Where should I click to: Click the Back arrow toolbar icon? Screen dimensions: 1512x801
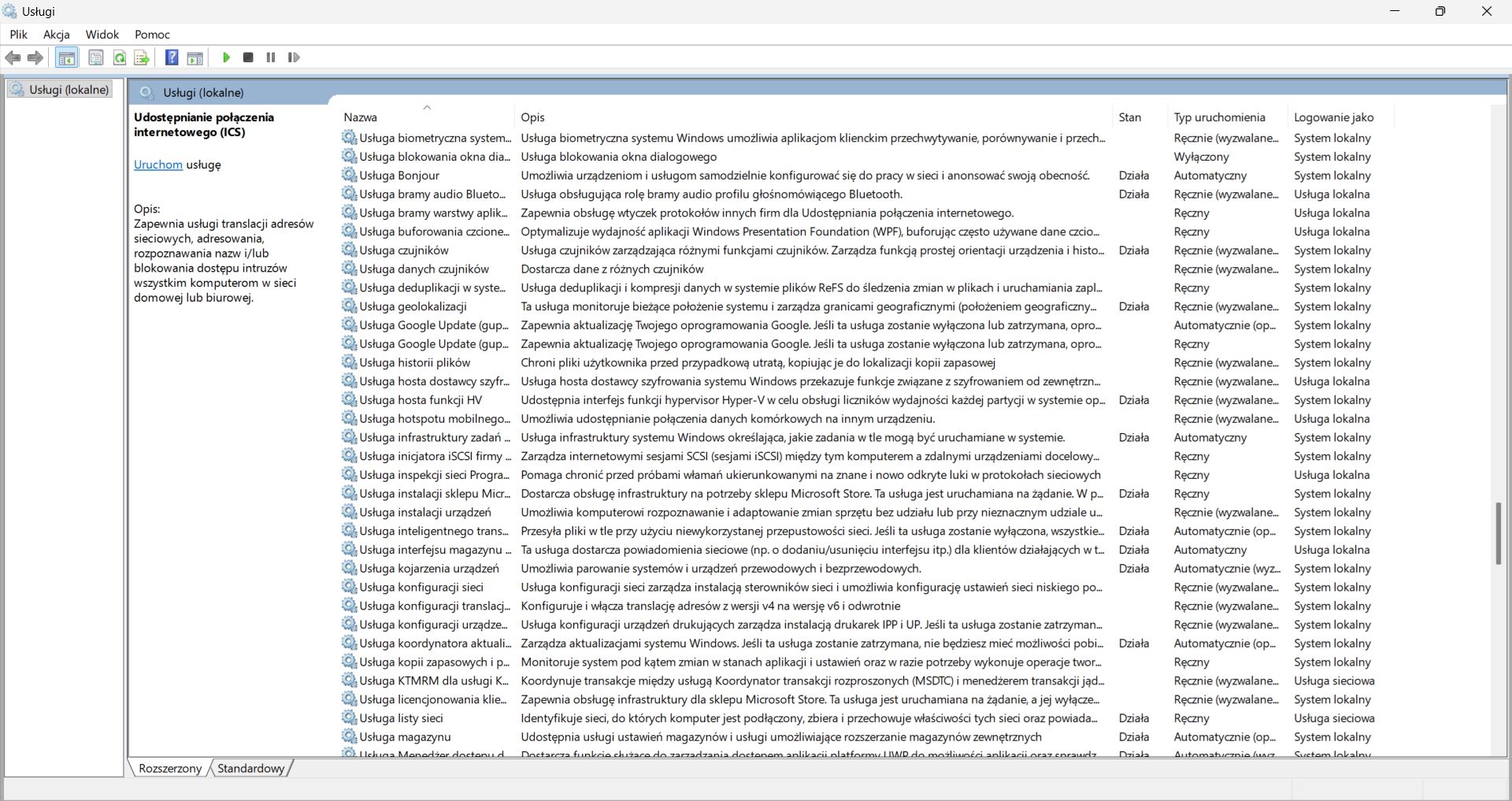pos(13,57)
